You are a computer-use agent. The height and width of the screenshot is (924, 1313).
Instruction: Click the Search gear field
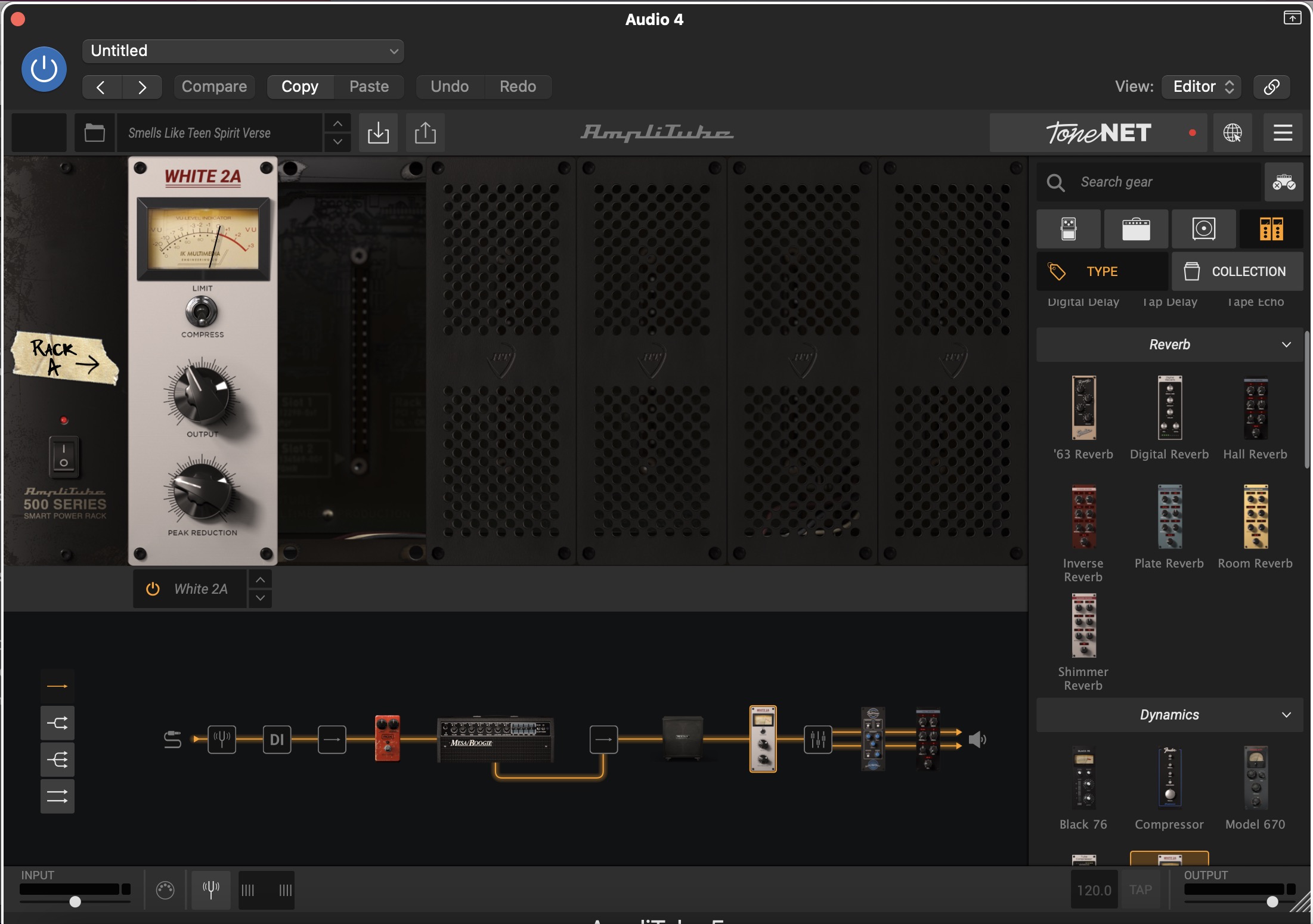coord(1148,182)
